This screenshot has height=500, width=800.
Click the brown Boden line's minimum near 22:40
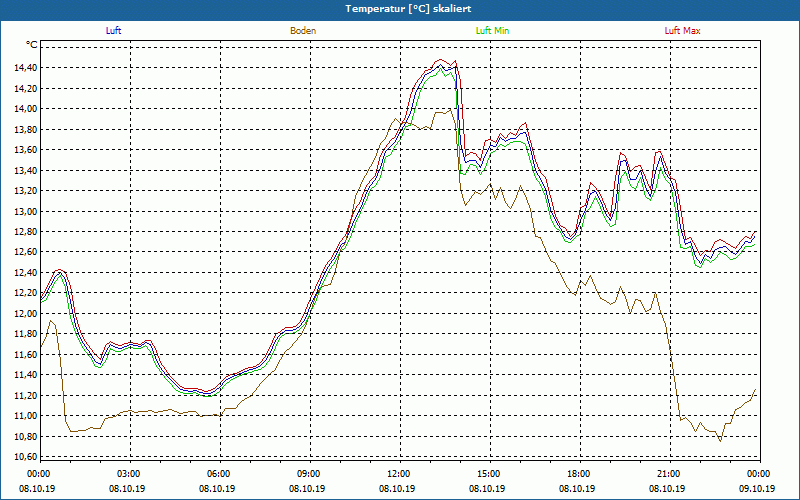720,441
